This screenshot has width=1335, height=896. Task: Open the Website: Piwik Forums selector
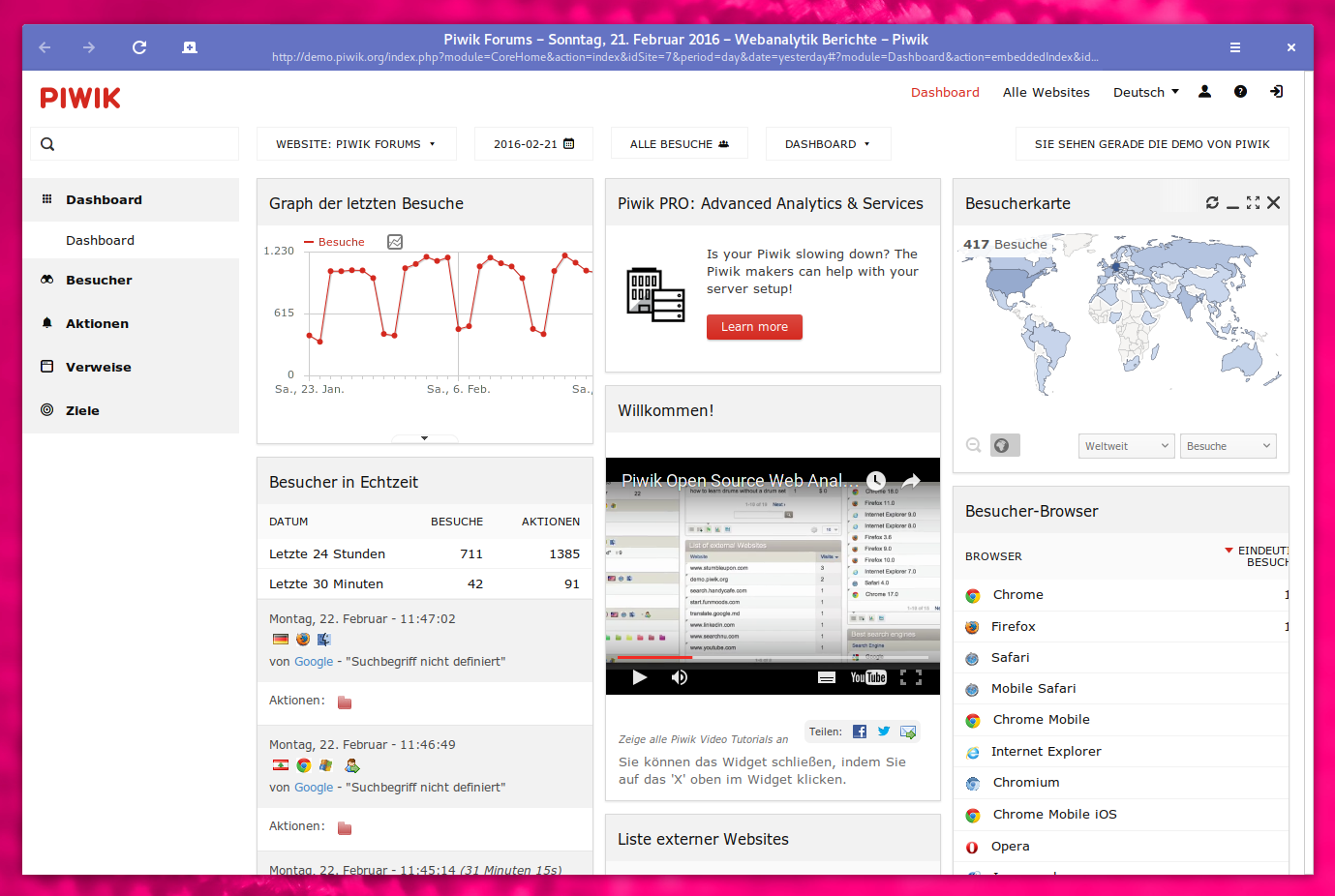(x=355, y=144)
